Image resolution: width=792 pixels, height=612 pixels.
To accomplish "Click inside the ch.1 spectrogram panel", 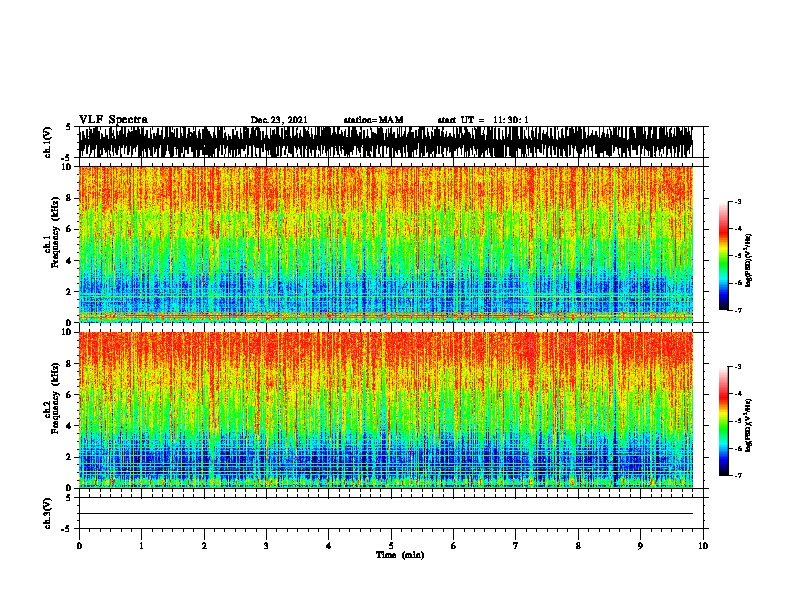I will [x=386, y=244].
